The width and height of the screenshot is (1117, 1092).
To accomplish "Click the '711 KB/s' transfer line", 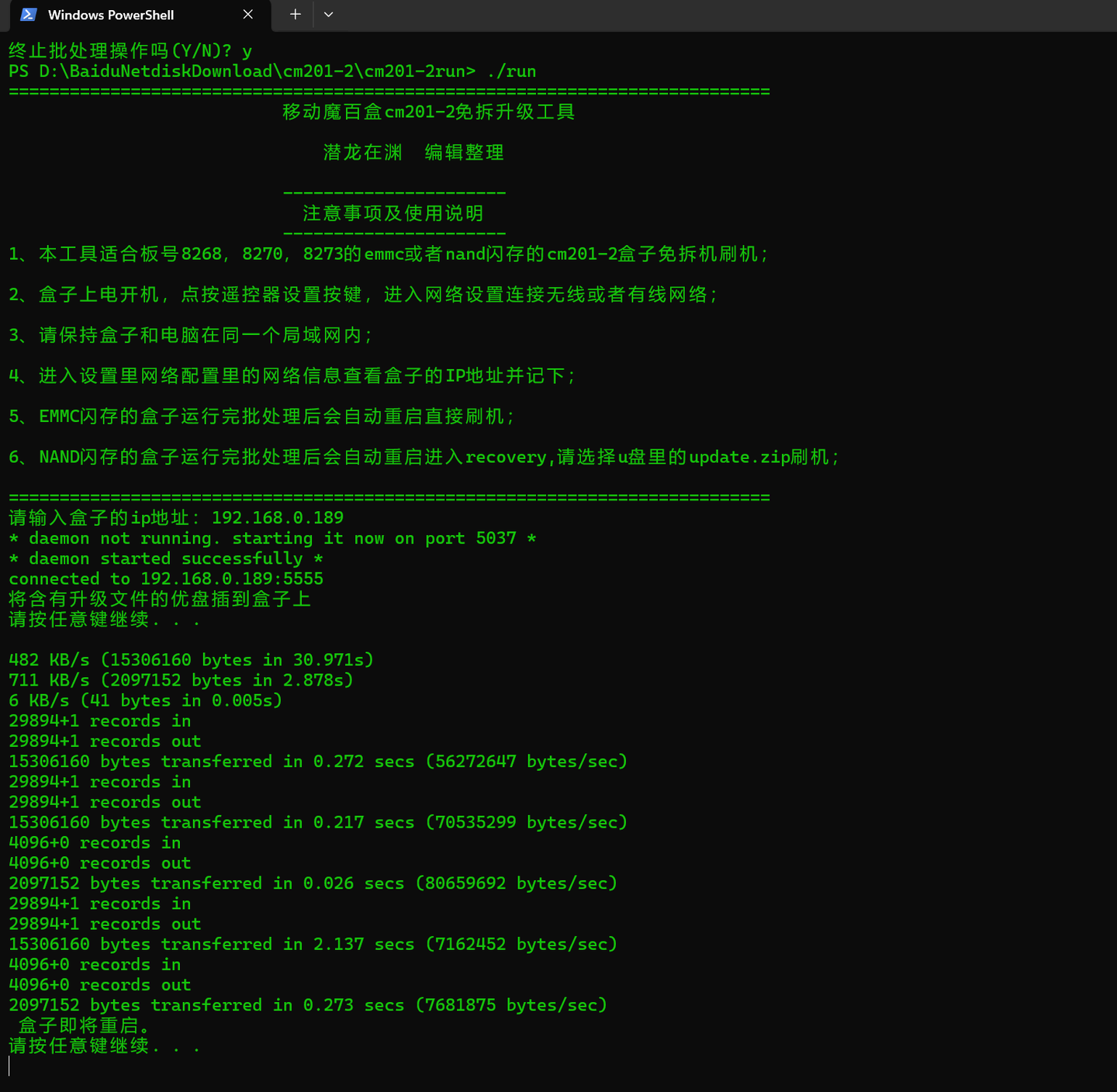I will click(181, 680).
